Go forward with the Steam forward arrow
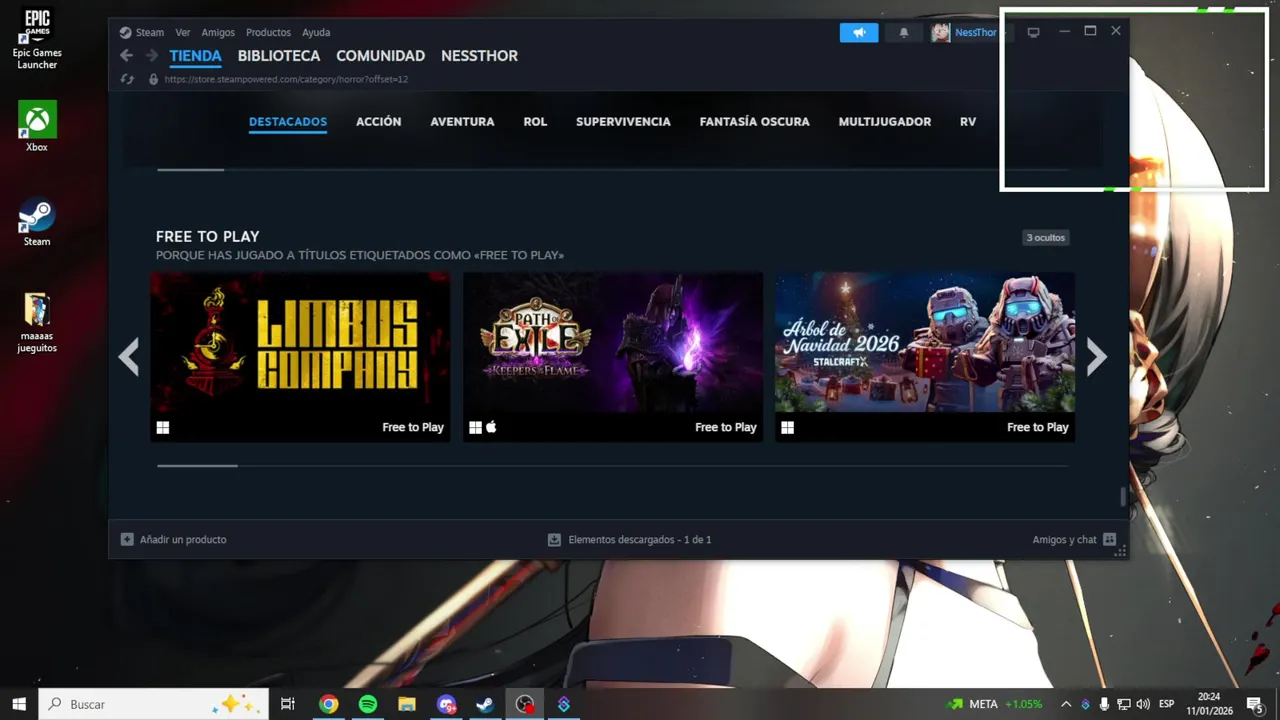Image resolution: width=1280 pixels, height=720 pixels. point(152,56)
